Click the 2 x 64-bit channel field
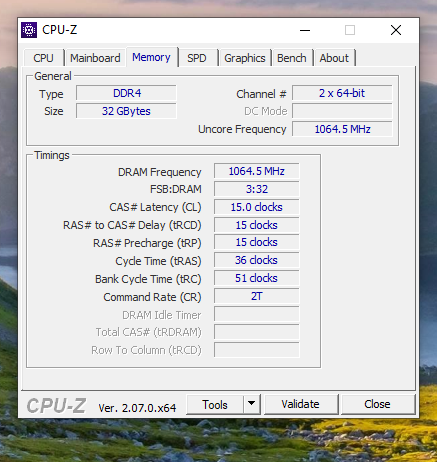Screen dimensions: 437x462 pyautogui.click(x=342, y=93)
